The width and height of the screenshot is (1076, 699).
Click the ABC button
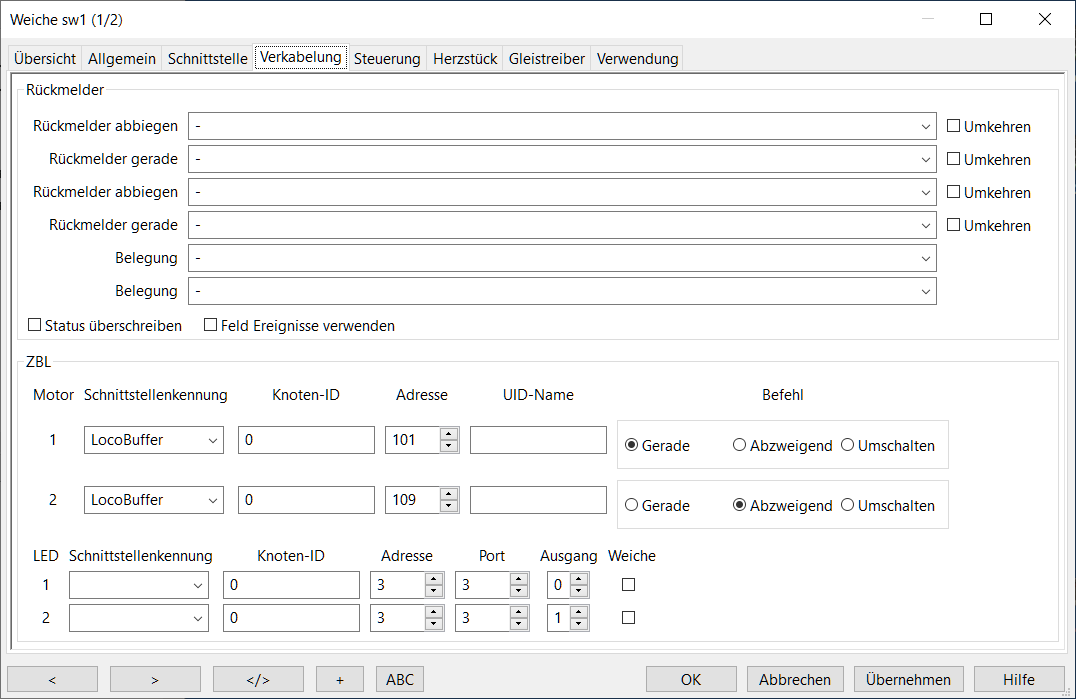tap(400, 679)
